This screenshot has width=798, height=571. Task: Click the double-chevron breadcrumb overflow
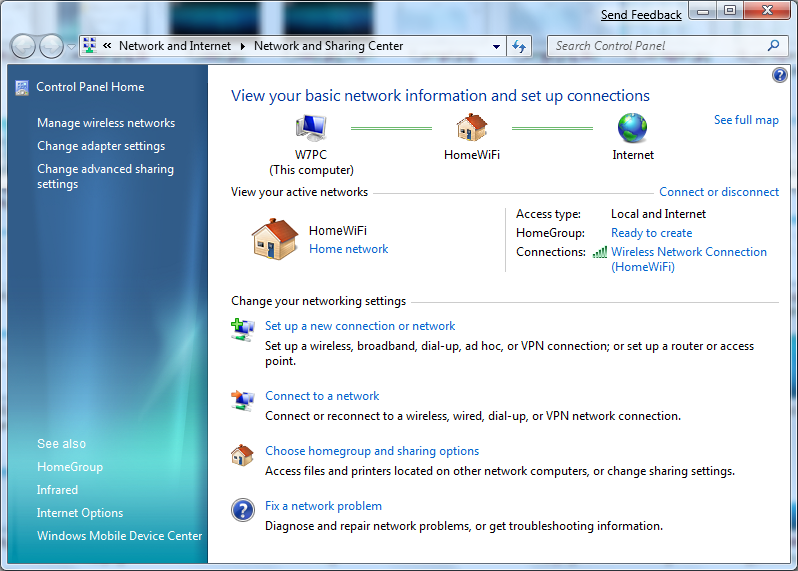(x=107, y=46)
